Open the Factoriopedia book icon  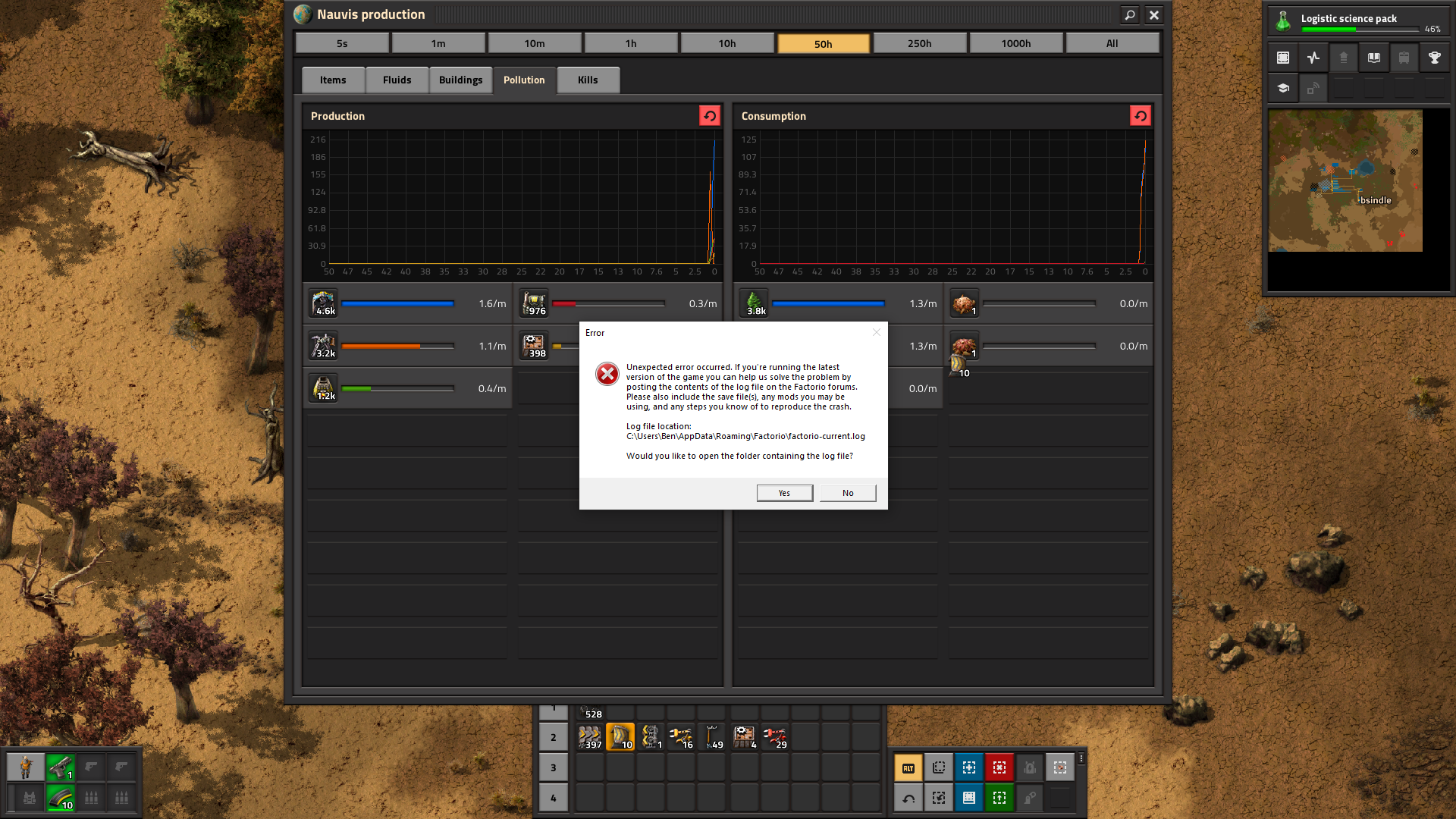(x=1374, y=58)
